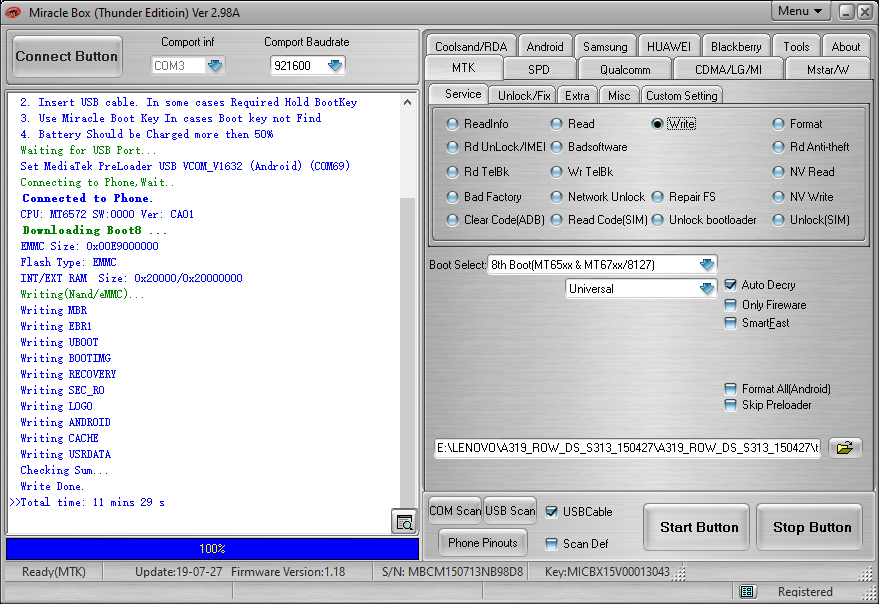The height and width of the screenshot is (604, 879).
Task: Click the Miracle Box logo in the title bar
Action: pyautogui.click(x=13, y=12)
